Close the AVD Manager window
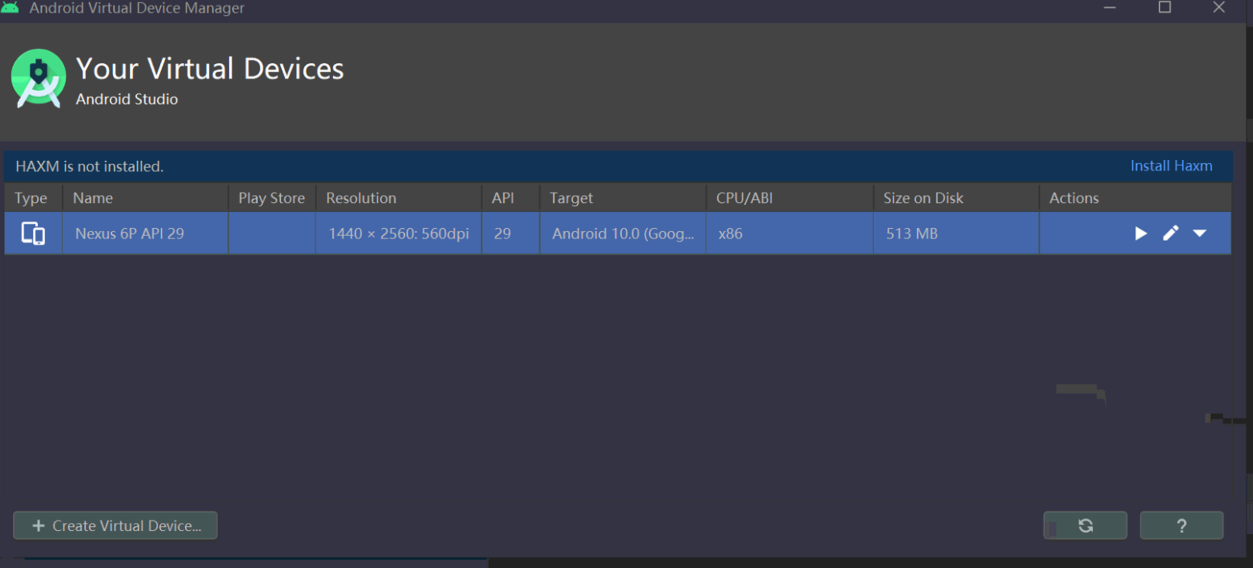Viewport: 1253px width, 568px height. point(1219,7)
